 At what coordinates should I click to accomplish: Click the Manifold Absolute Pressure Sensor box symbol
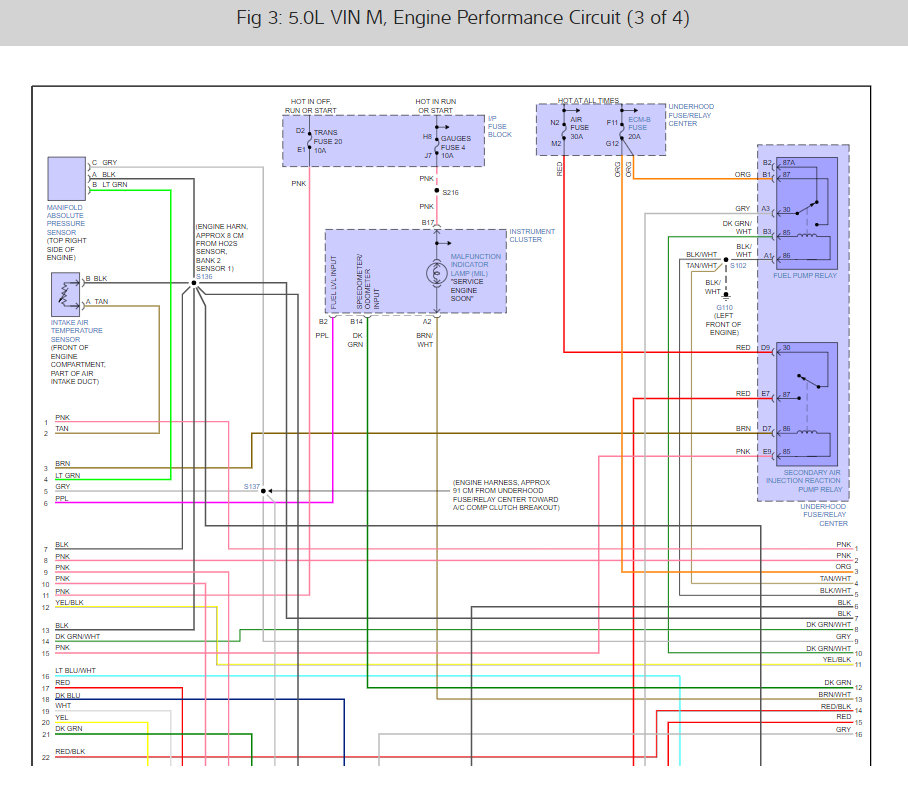click(x=67, y=178)
